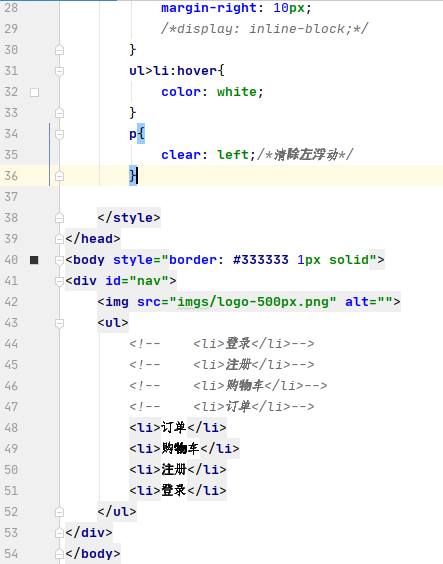This screenshot has width=443, height=564.
Task: Click the #333333 hex value text
Action: [261, 260]
